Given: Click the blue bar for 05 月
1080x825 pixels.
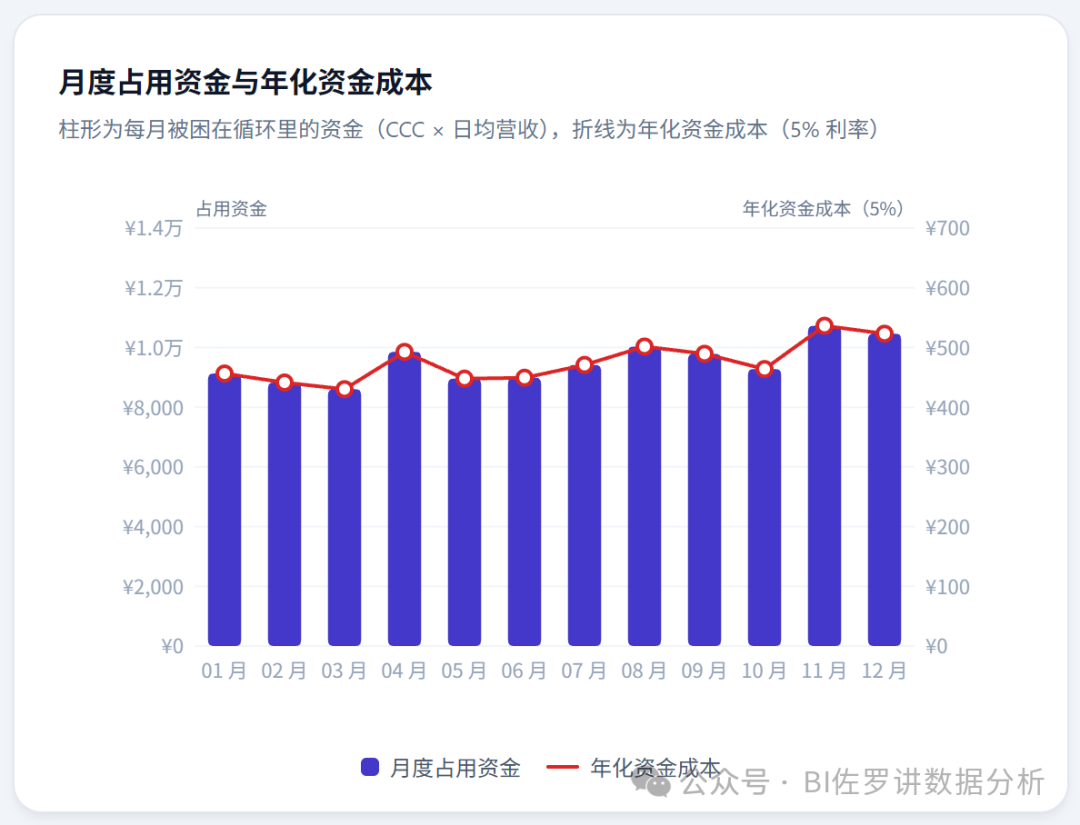Looking at the screenshot, I should 464,512.
